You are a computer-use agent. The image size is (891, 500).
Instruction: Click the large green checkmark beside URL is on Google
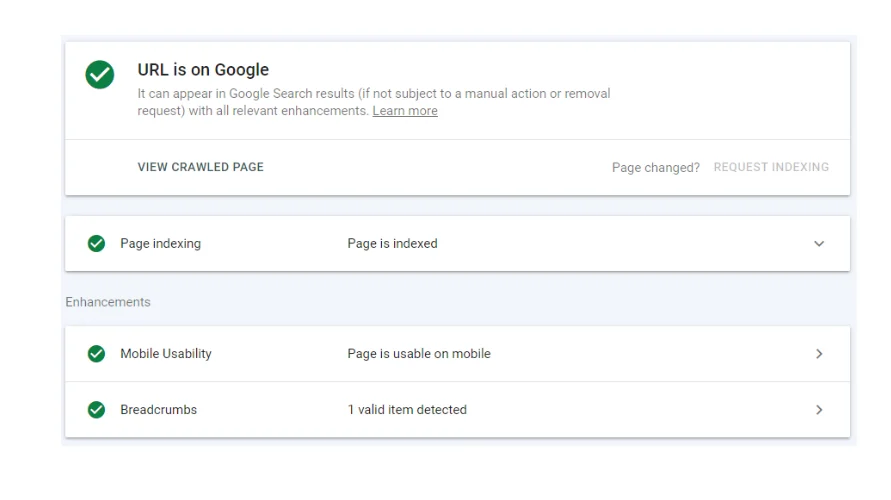pyautogui.click(x=99, y=74)
